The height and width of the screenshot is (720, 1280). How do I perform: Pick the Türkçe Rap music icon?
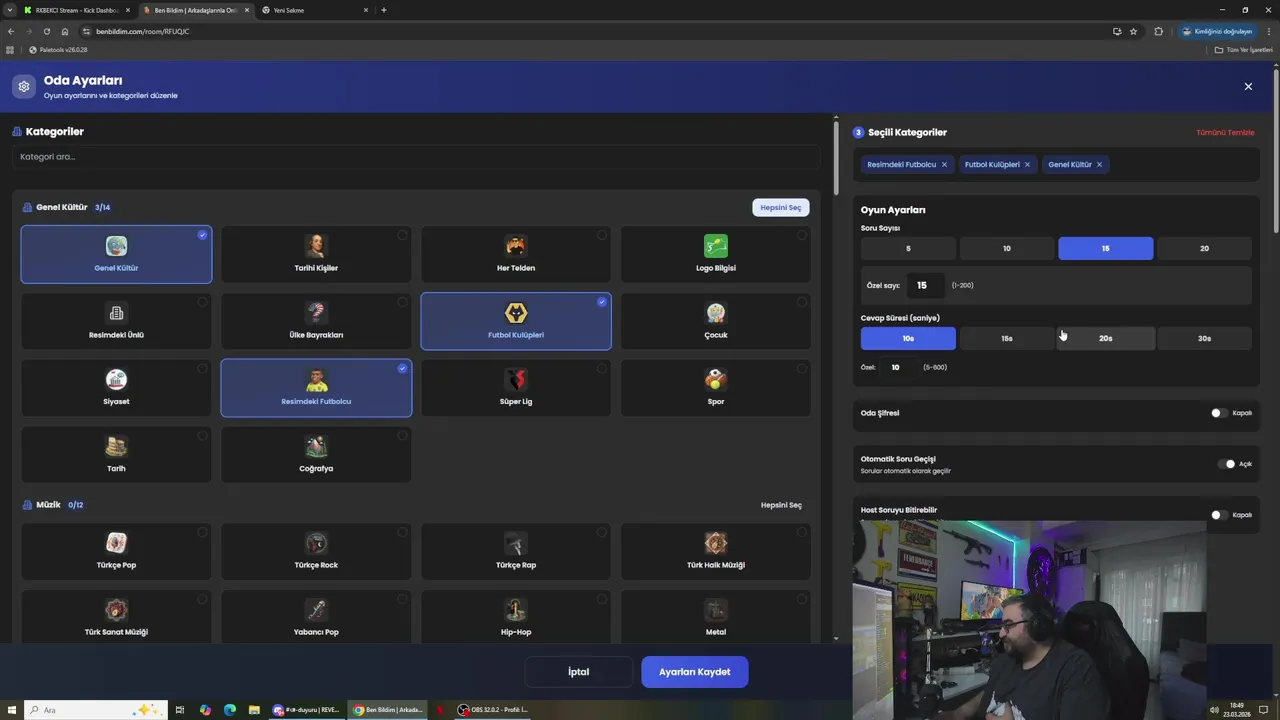[x=516, y=543]
